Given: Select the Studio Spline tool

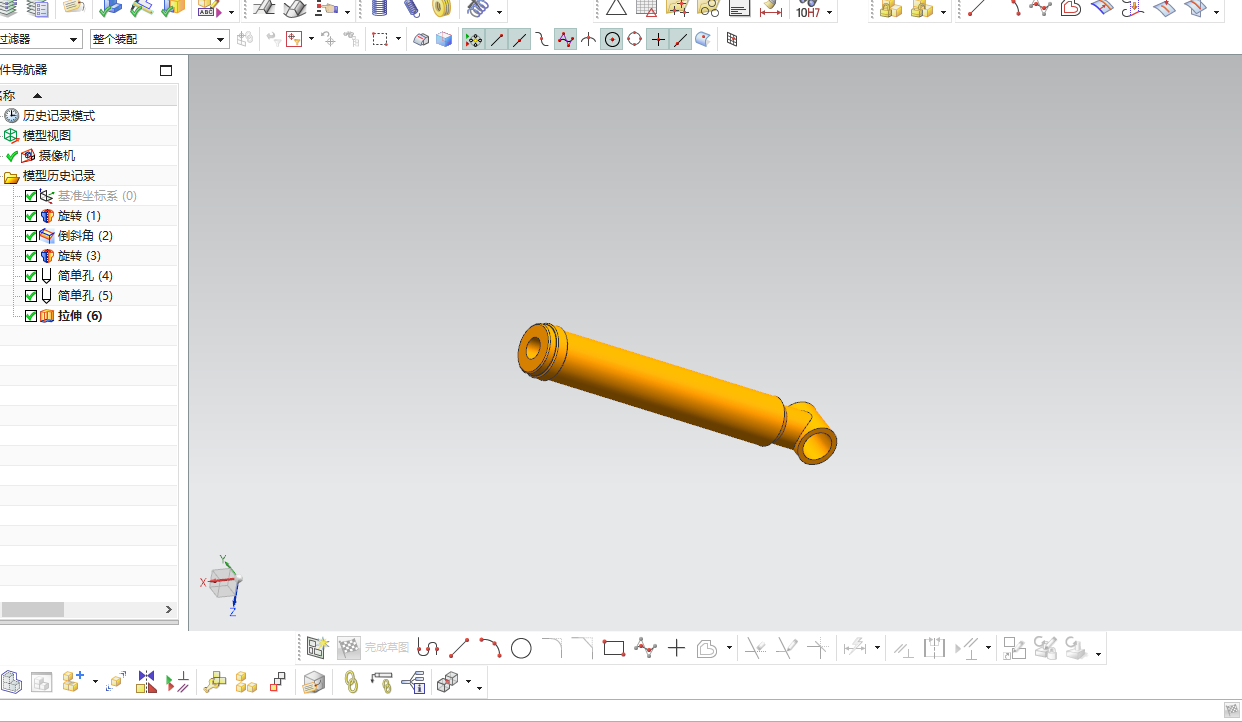Looking at the screenshot, I should (x=645, y=648).
